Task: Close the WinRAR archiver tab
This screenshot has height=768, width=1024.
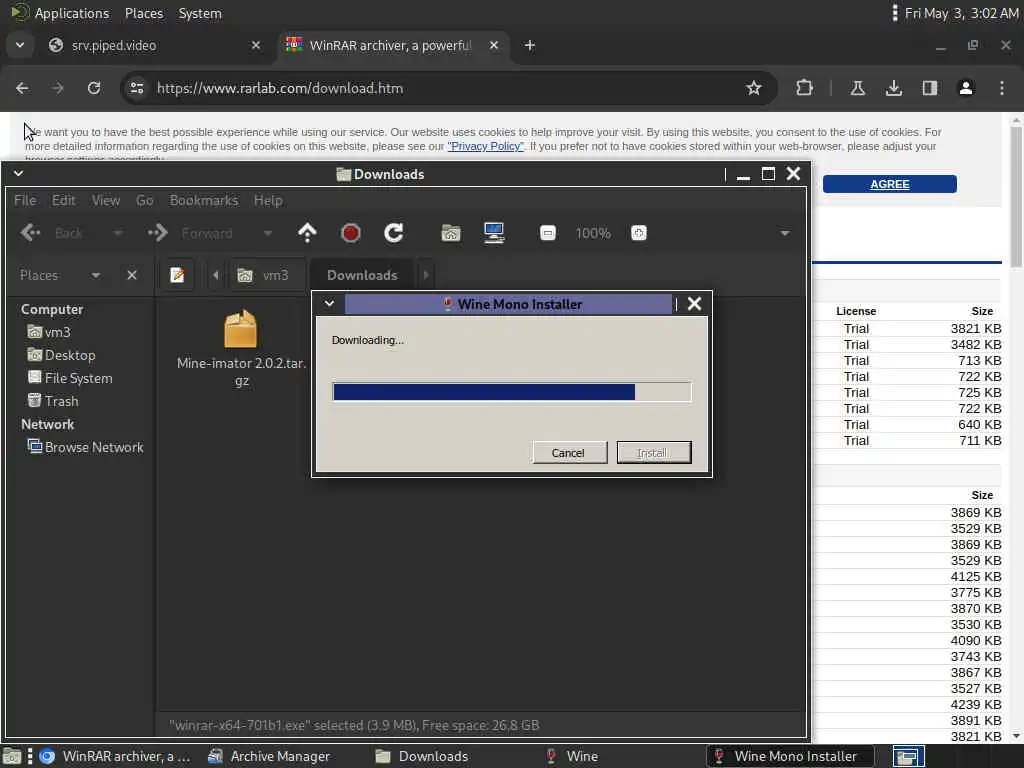Action: pyautogui.click(x=494, y=45)
